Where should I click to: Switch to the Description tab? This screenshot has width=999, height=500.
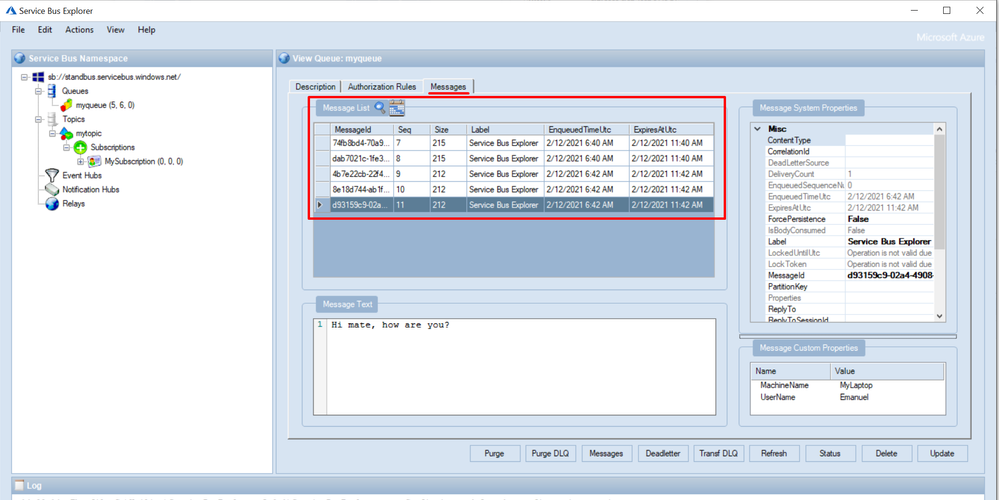point(315,87)
